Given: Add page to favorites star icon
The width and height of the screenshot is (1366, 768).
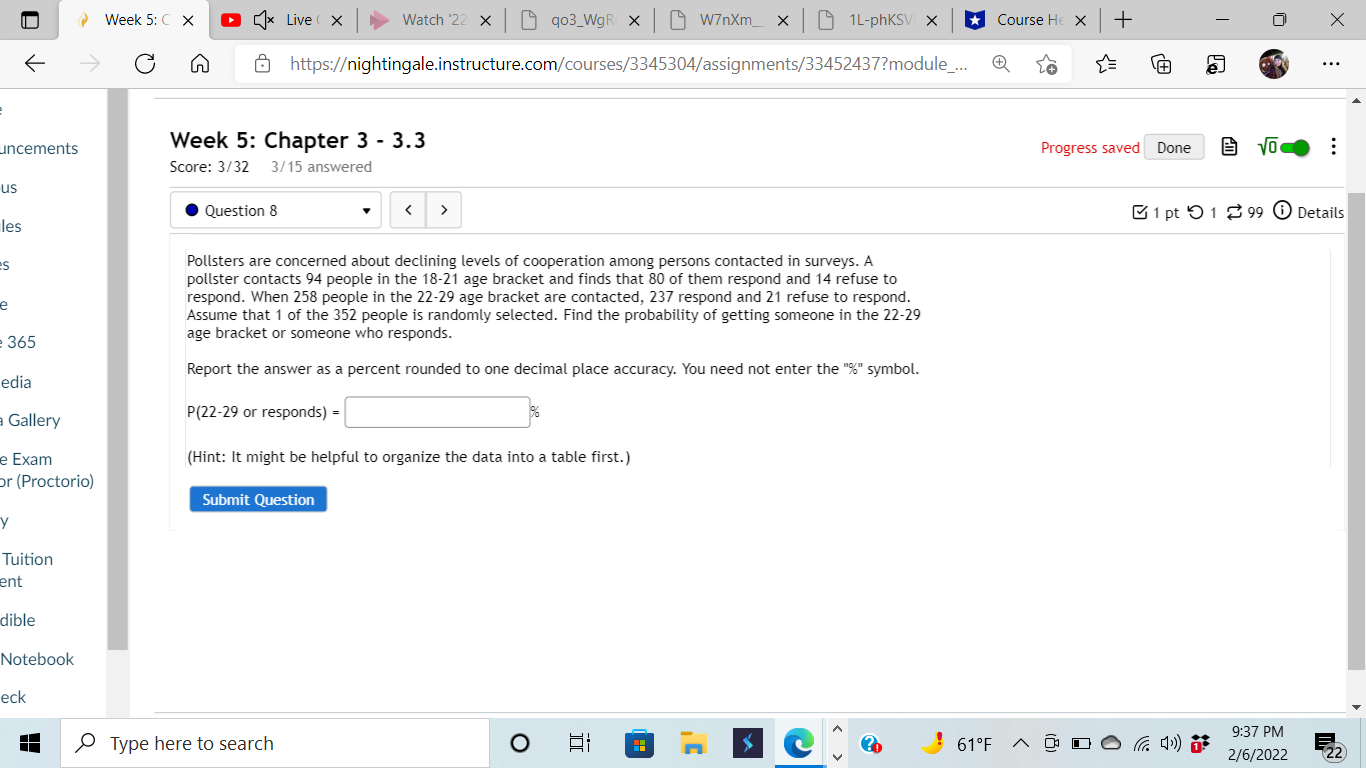Looking at the screenshot, I should [x=1047, y=65].
